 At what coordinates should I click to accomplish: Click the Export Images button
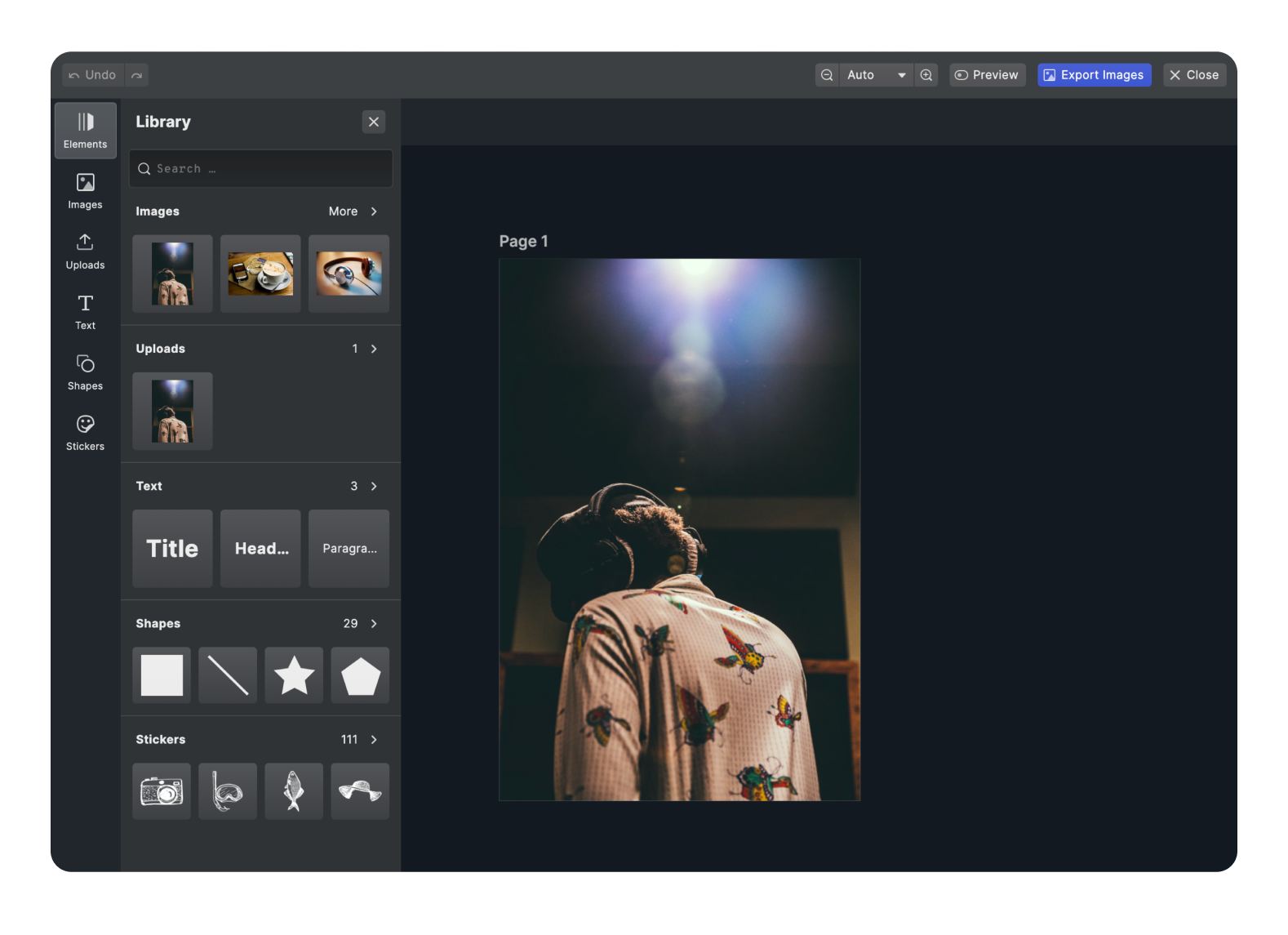pyautogui.click(x=1094, y=75)
